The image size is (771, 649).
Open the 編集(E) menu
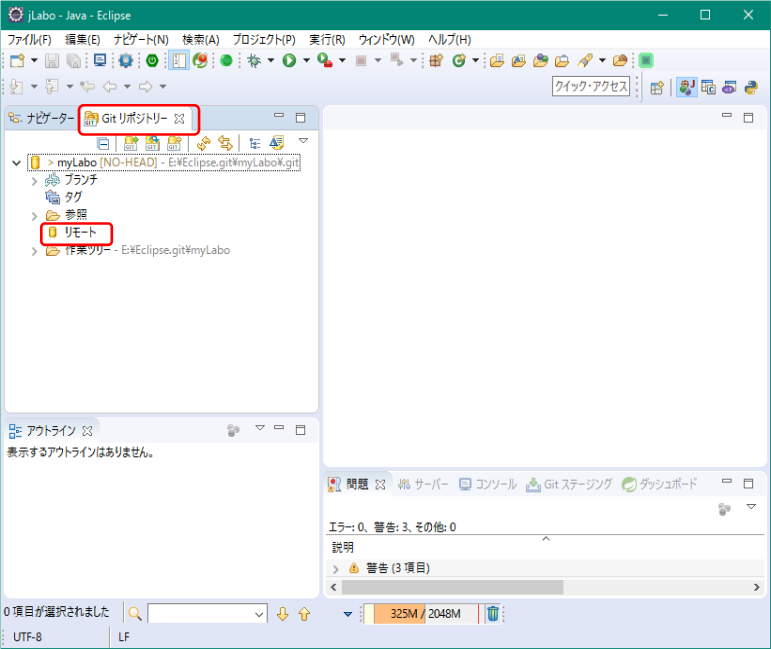click(82, 40)
